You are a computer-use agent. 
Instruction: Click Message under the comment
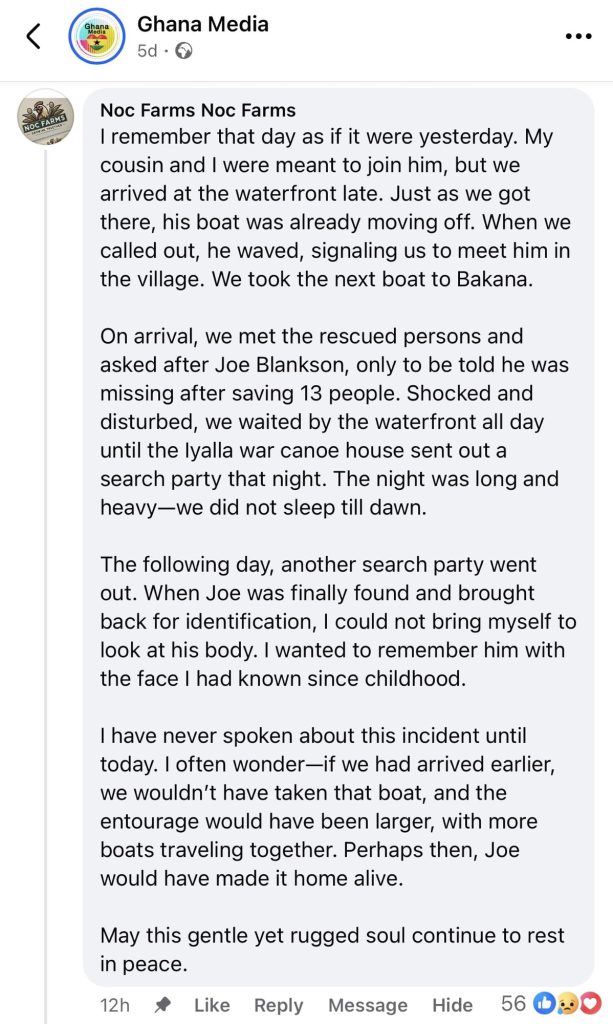click(x=368, y=1004)
